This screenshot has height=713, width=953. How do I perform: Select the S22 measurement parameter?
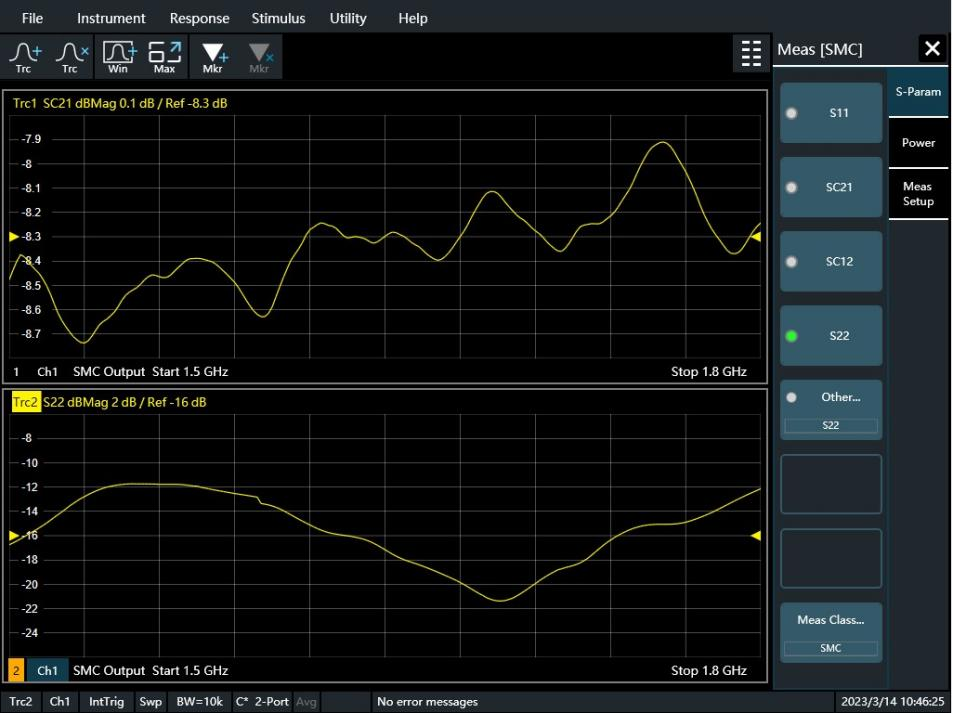[x=831, y=336]
